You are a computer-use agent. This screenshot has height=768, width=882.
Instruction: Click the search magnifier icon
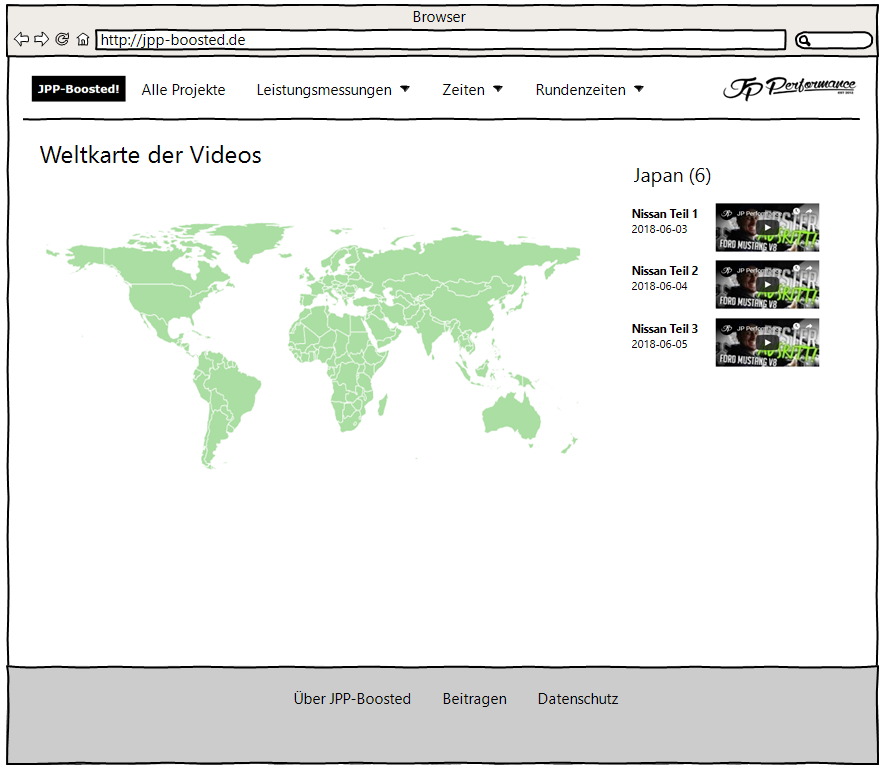[804, 39]
